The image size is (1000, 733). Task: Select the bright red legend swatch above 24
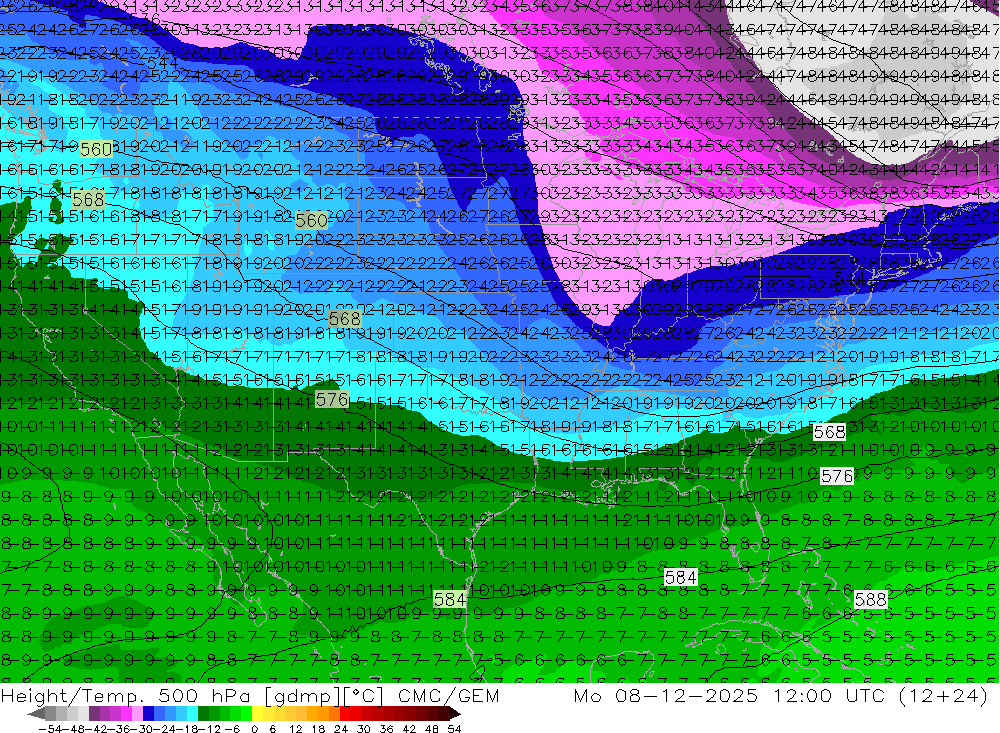point(344,713)
